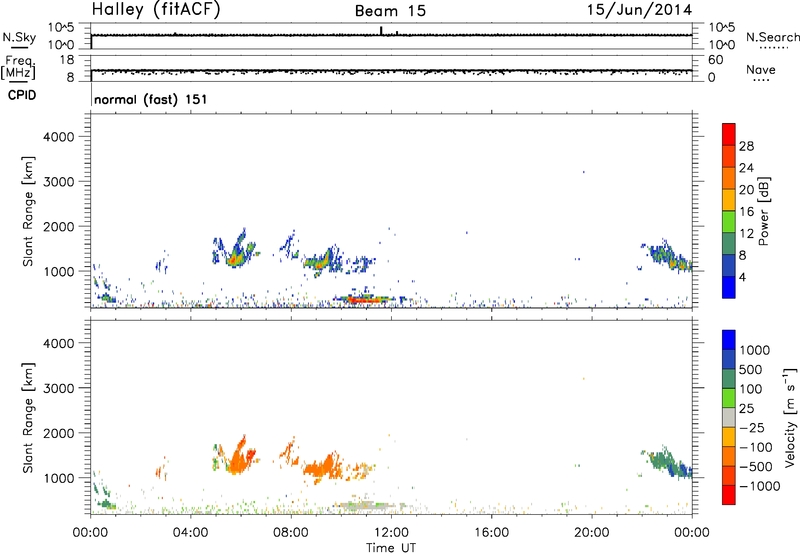This screenshot has width=800, height=554.
Task: Click the red high-power echo near 11:00 in power panel
Action: tap(363, 300)
